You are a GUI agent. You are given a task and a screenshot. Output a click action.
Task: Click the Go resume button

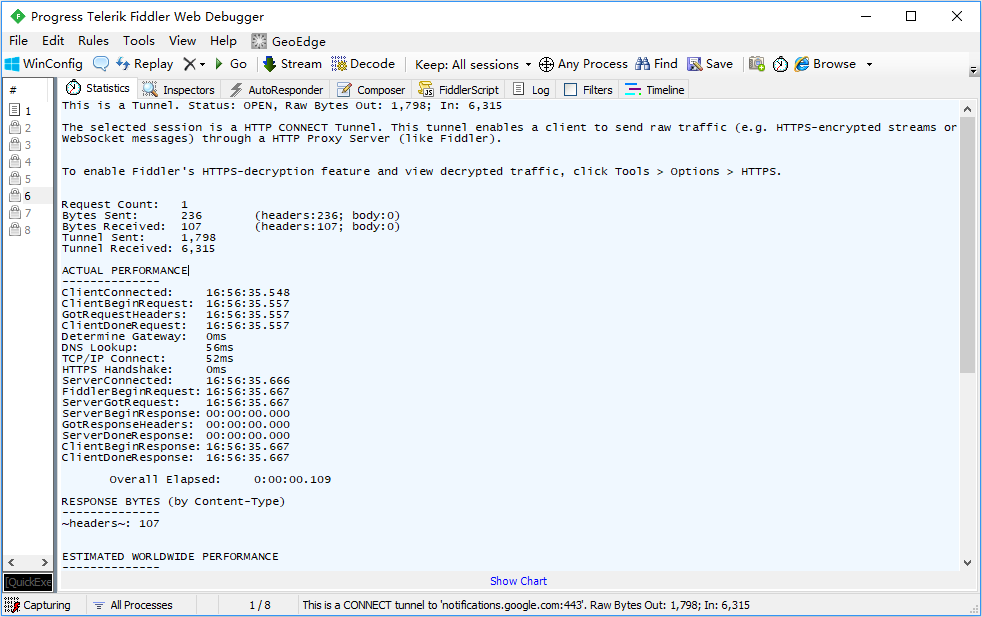coord(230,64)
